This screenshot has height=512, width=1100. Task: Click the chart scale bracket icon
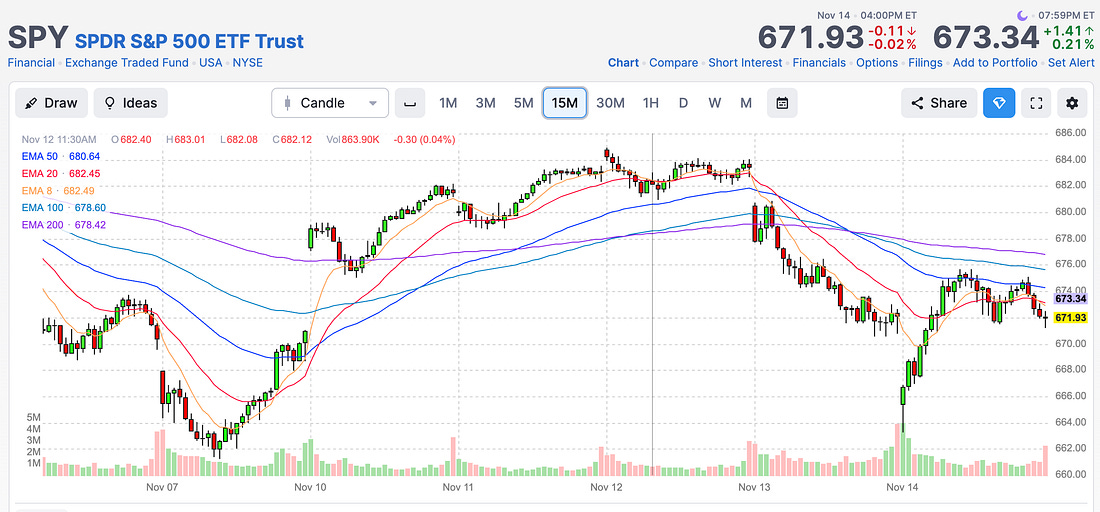pyautogui.click(x=410, y=103)
